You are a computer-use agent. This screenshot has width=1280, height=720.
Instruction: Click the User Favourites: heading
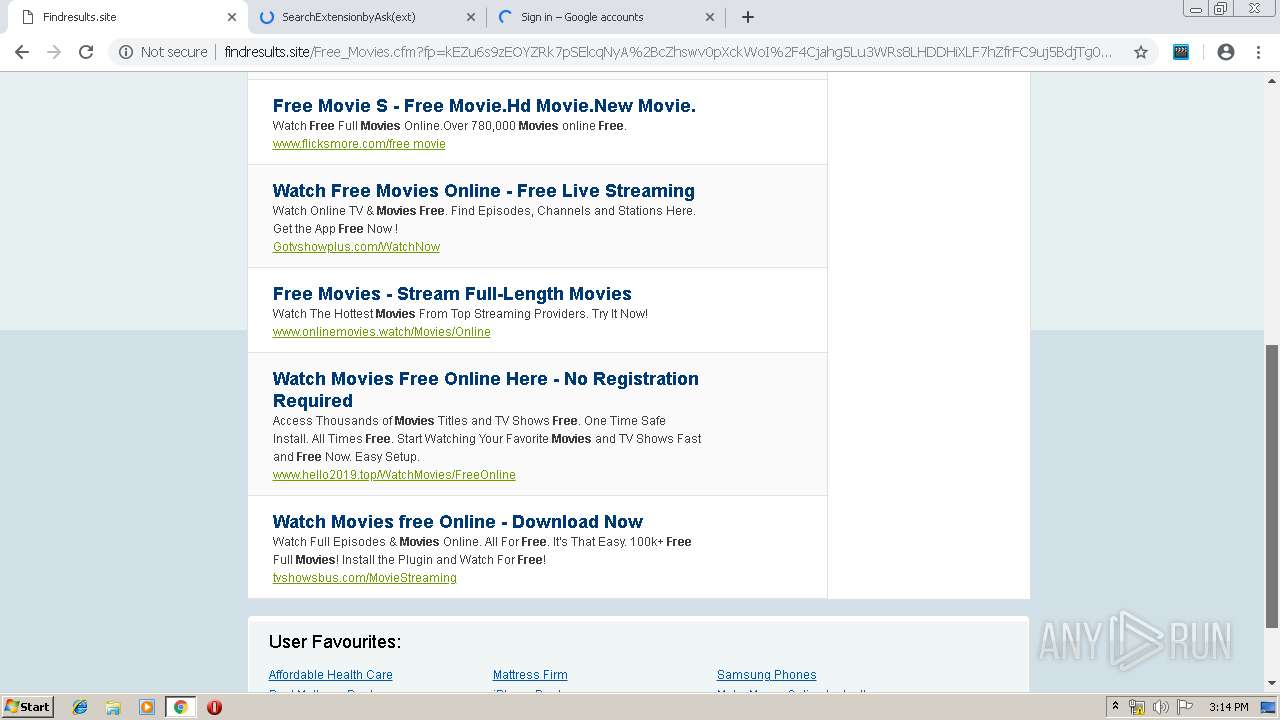point(335,642)
